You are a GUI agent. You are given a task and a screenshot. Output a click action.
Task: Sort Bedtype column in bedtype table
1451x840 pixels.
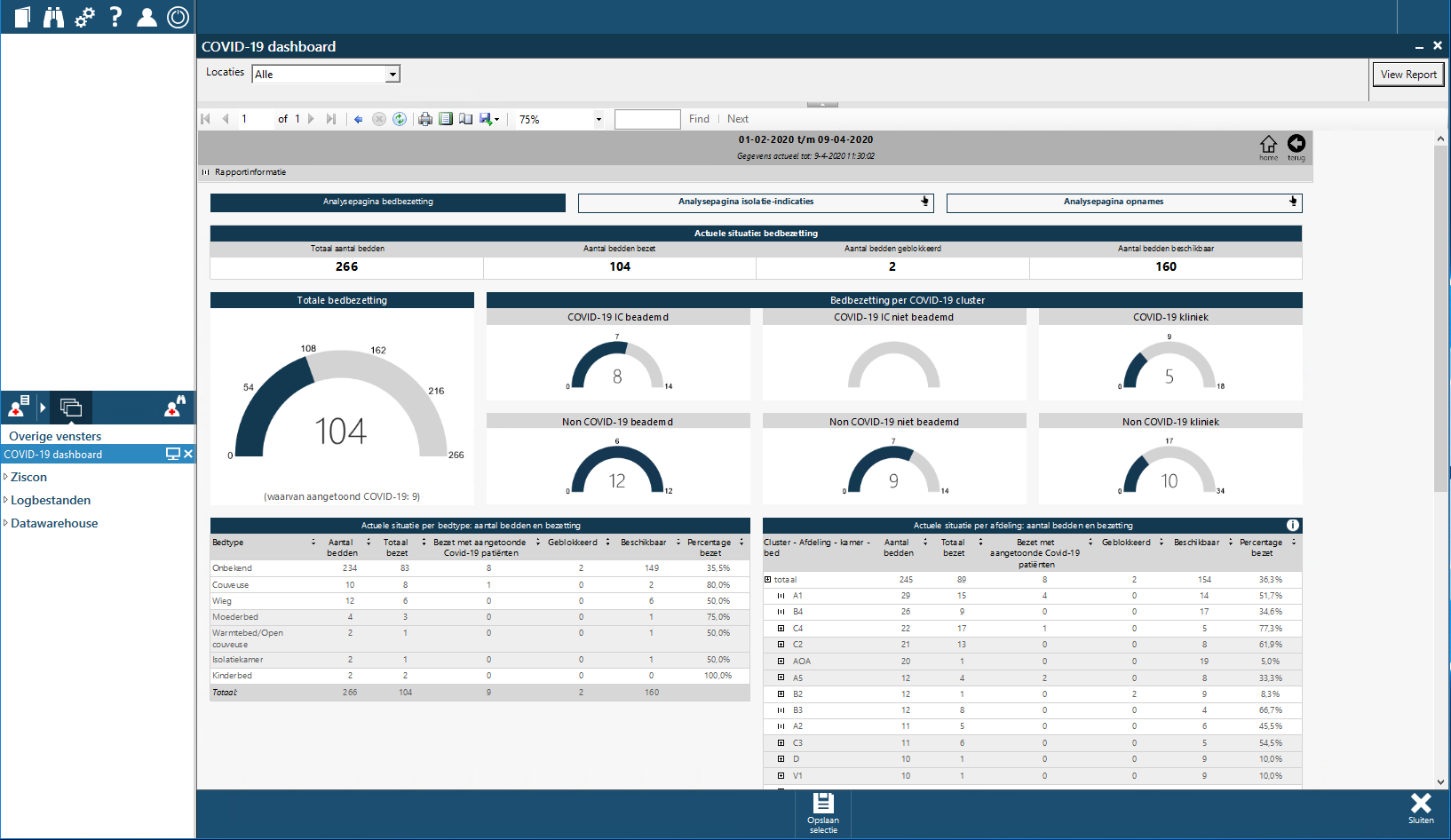click(313, 543)
